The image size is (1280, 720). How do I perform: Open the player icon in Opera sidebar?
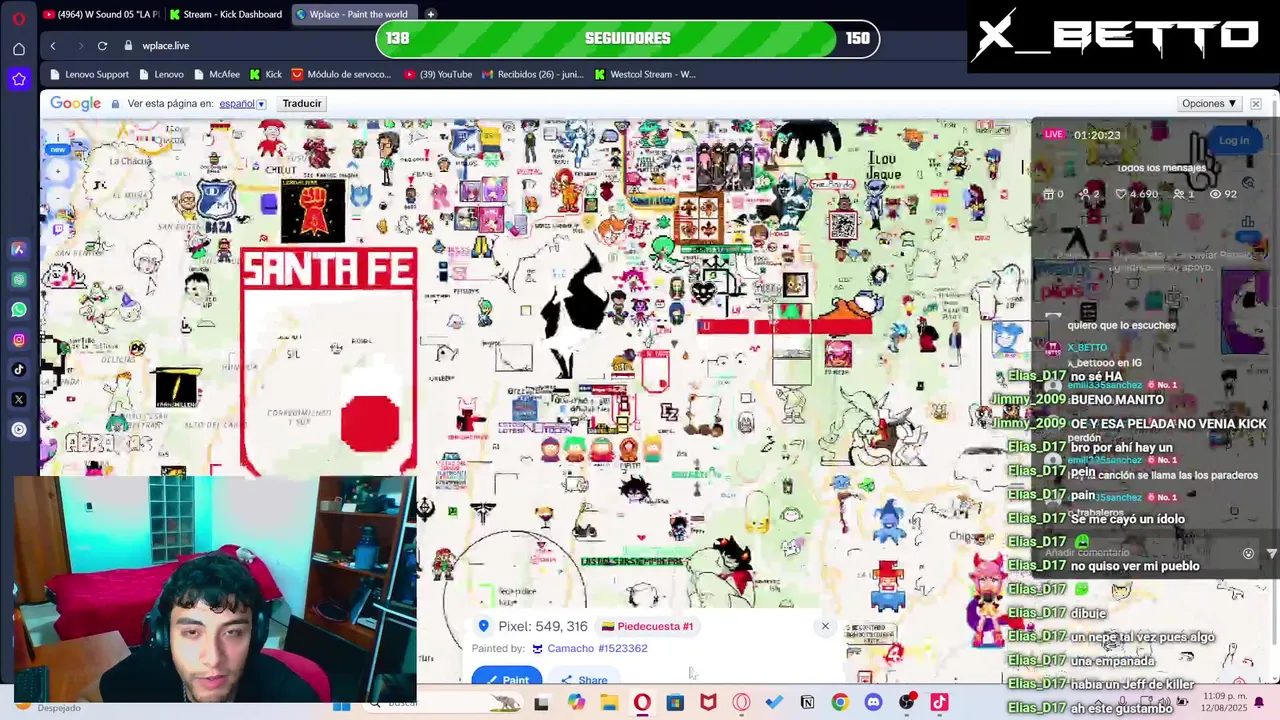coord(19,429)
